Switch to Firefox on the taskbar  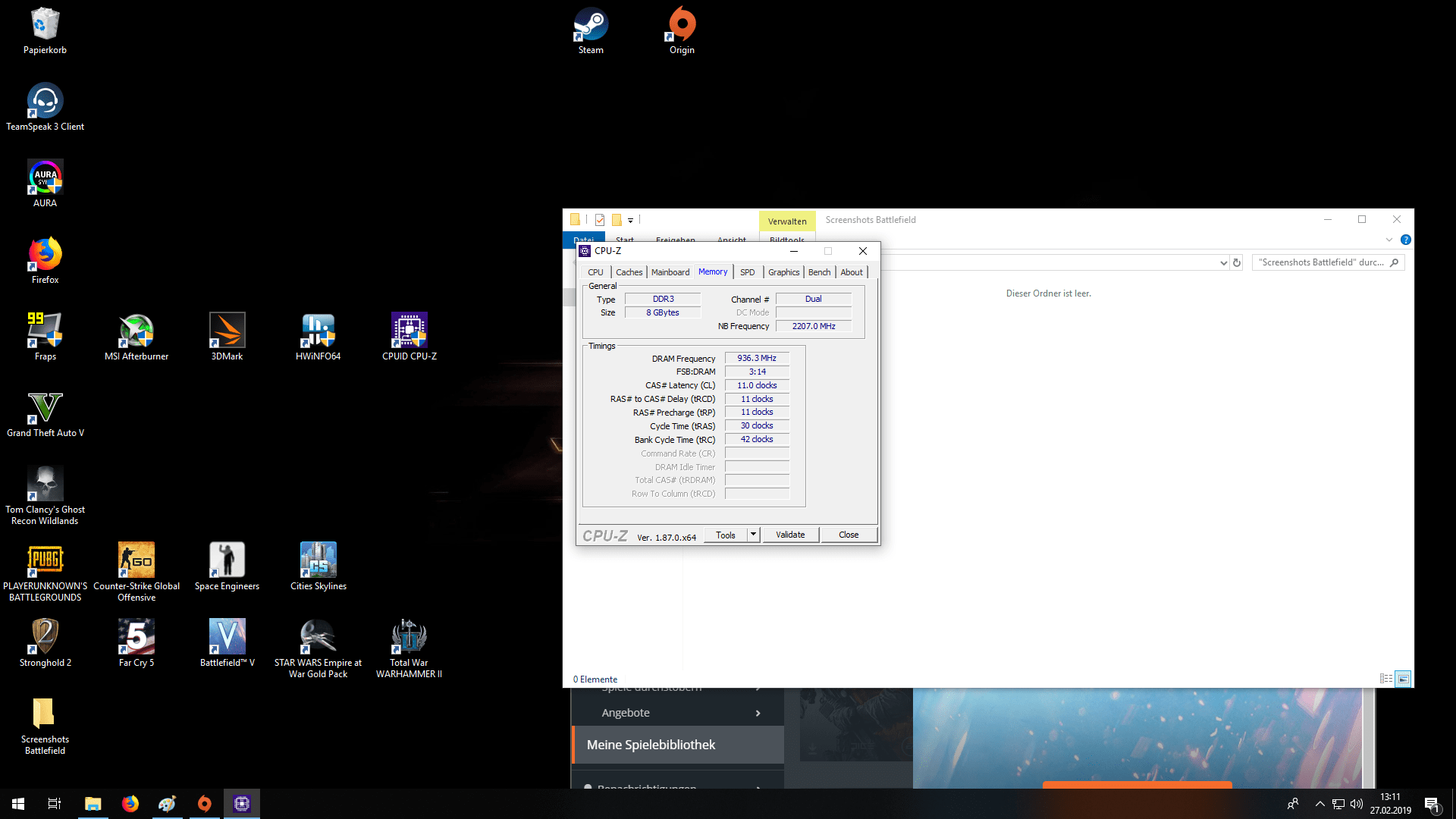coord(130,804)
